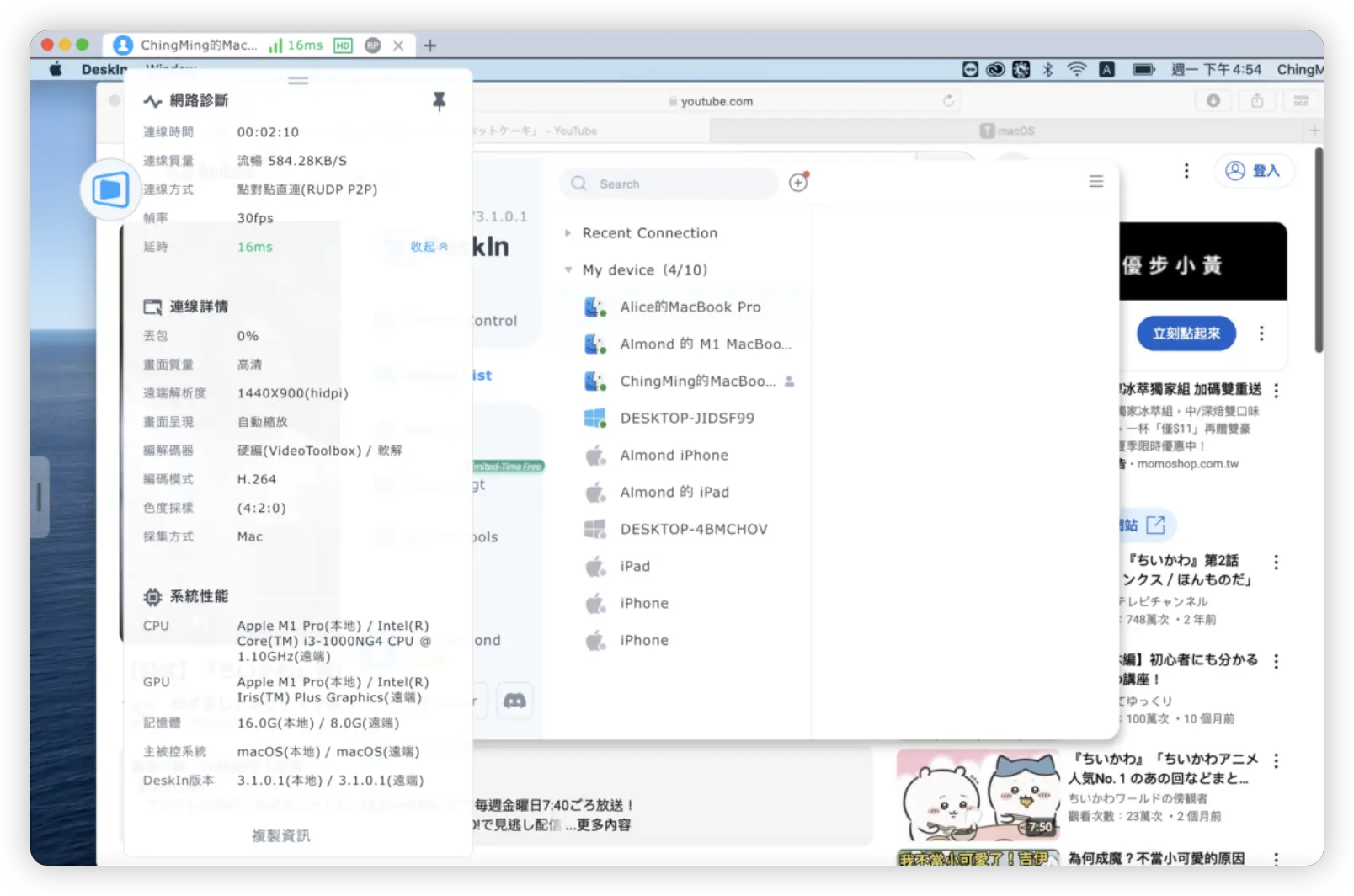Viewport: 1354px width, 896px height.
Task: Click the external website link icon
Action: click(x=1156, y=525)
